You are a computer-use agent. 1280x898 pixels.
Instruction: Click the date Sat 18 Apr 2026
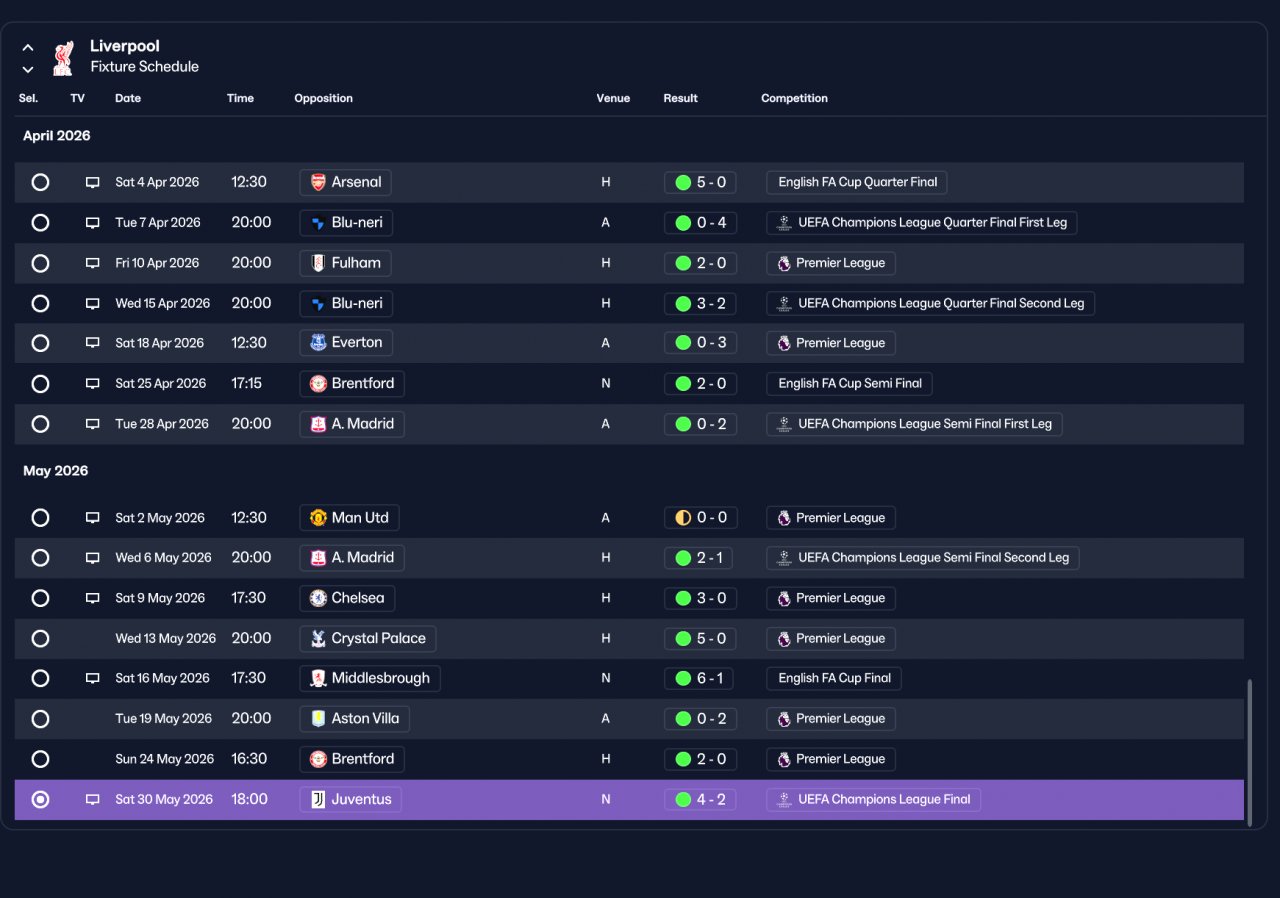pyautogui.click(x=159, y=343)
